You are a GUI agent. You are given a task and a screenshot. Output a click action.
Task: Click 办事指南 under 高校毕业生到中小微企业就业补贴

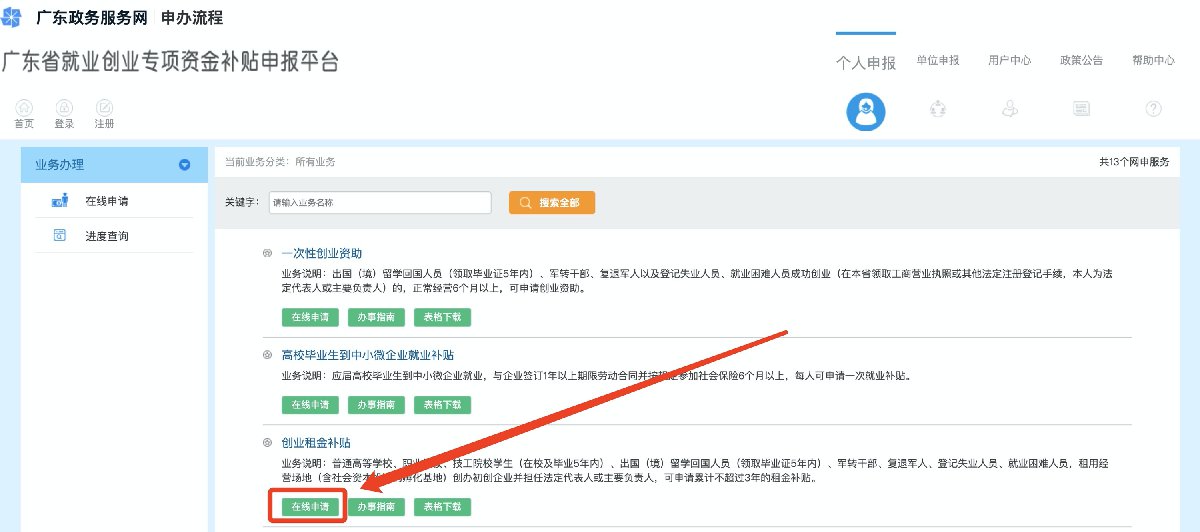[376, 405]
